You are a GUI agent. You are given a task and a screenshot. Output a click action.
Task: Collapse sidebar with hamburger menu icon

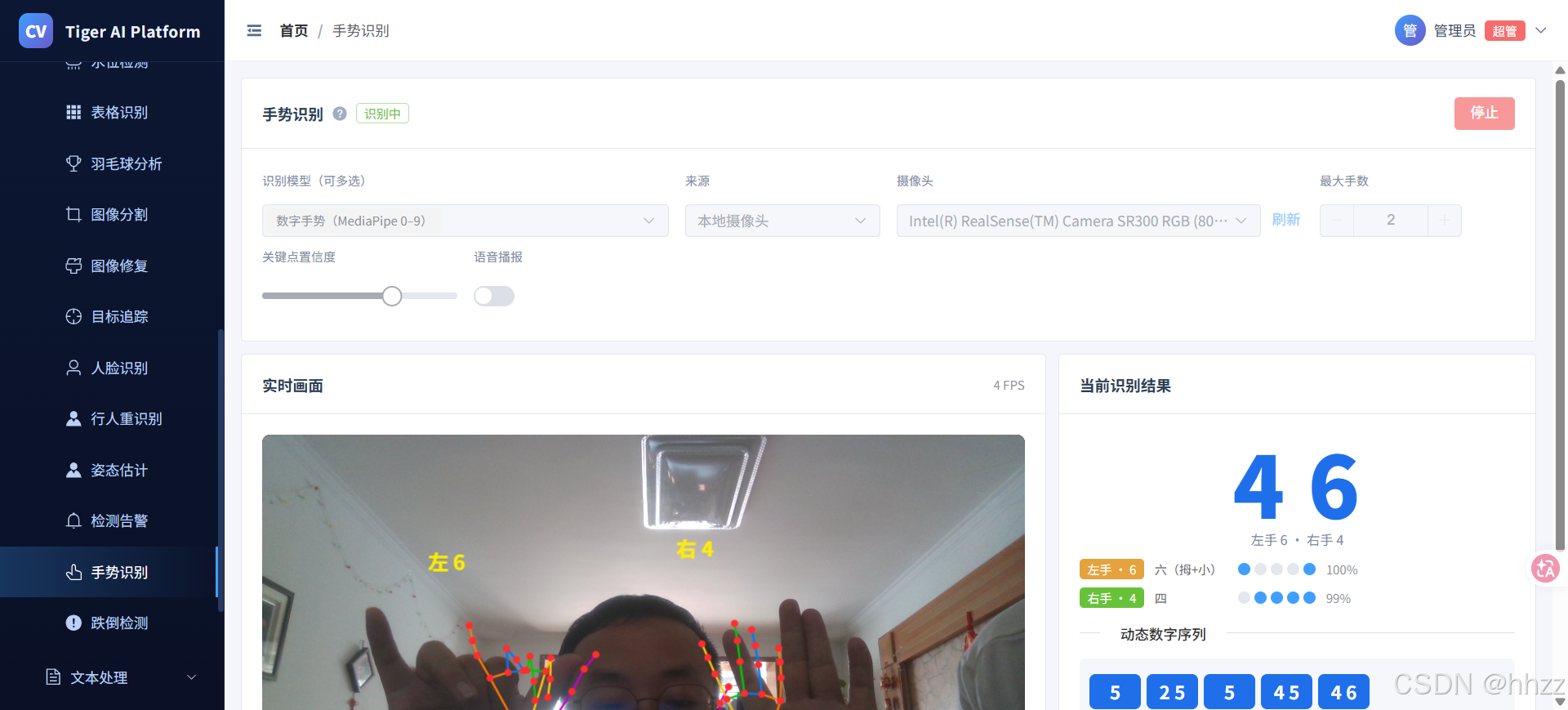(x=254, y=30)
